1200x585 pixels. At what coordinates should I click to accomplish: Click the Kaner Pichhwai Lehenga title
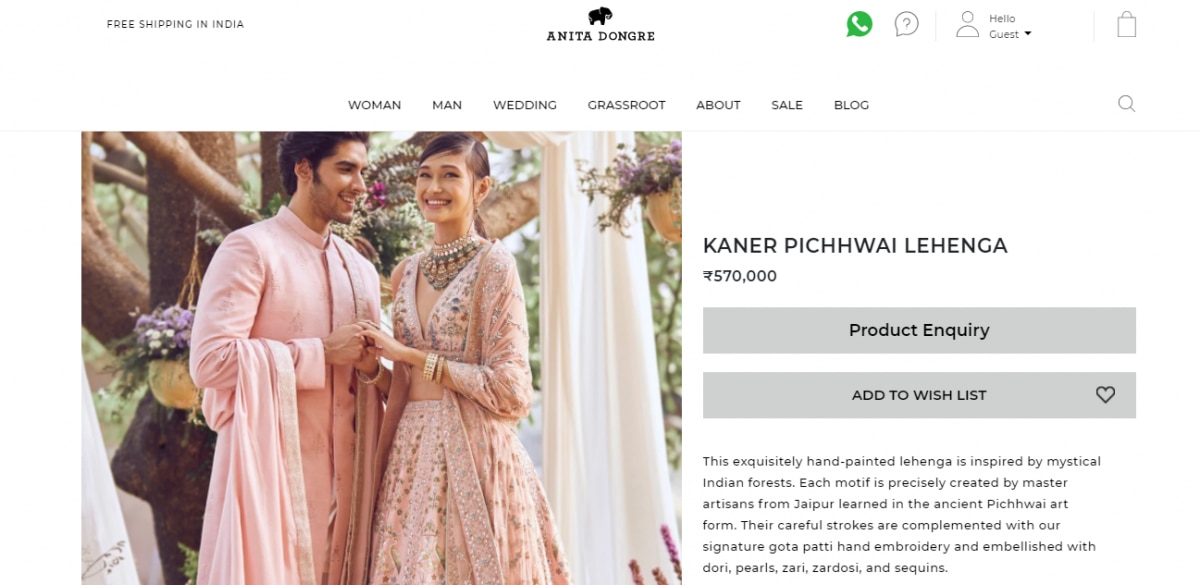click(x=855, y=245)
